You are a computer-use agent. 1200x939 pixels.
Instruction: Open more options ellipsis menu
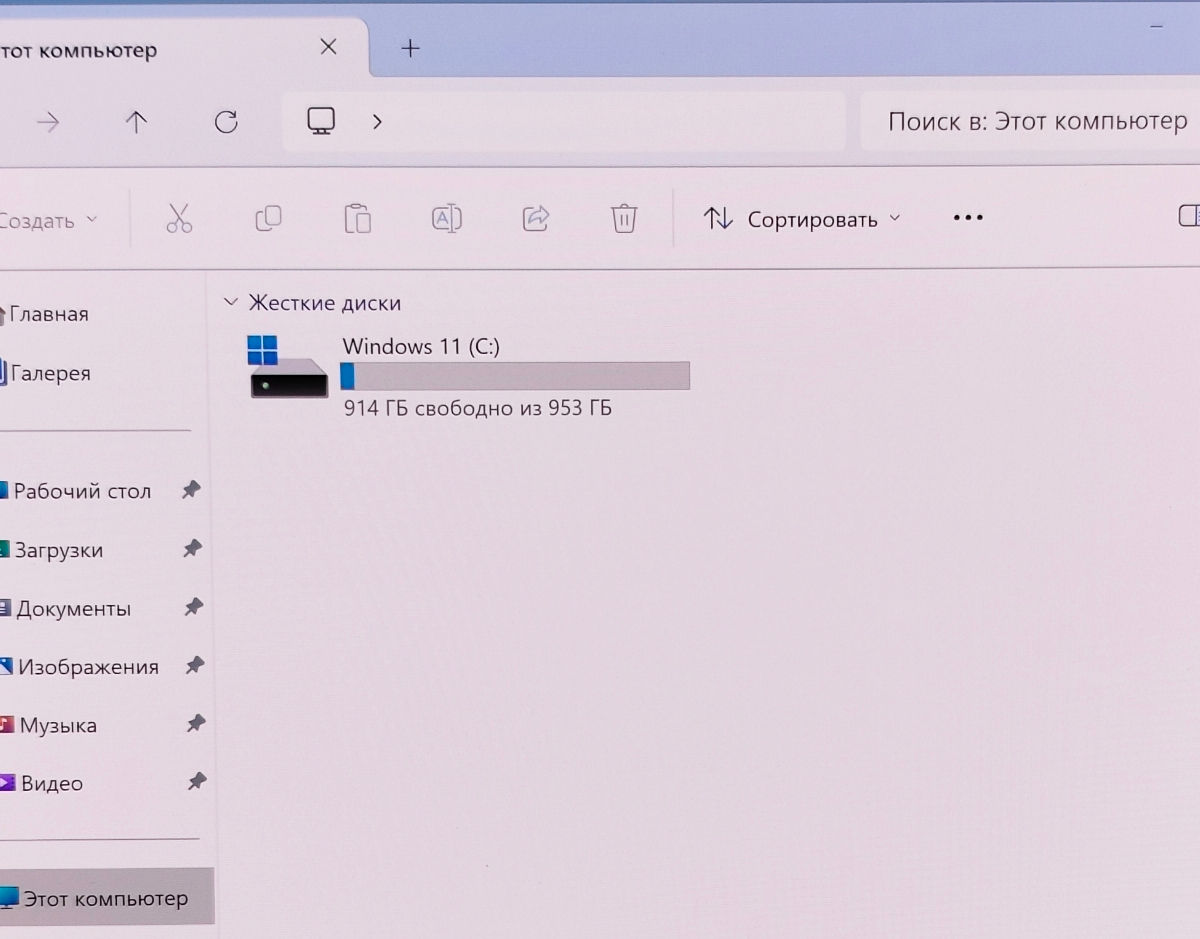click(x=968, y=218)
